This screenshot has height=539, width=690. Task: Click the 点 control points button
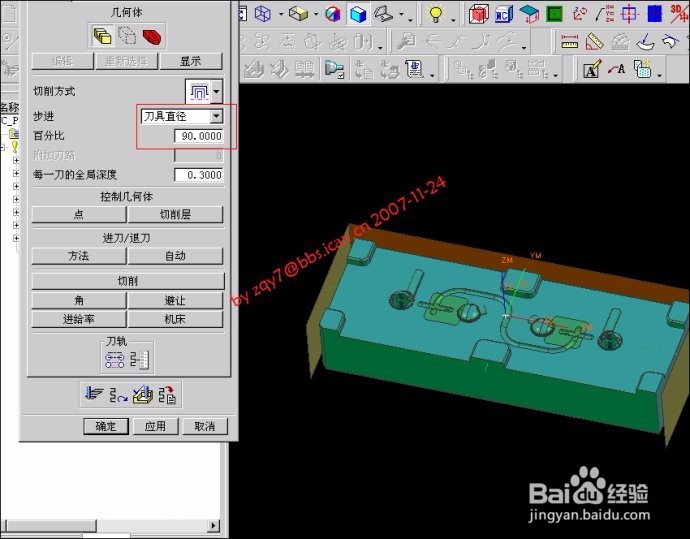point(79,214)
